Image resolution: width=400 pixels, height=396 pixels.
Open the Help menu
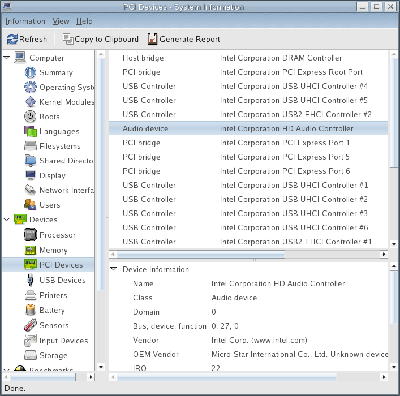pyautogui.click(x=84, y=21)
